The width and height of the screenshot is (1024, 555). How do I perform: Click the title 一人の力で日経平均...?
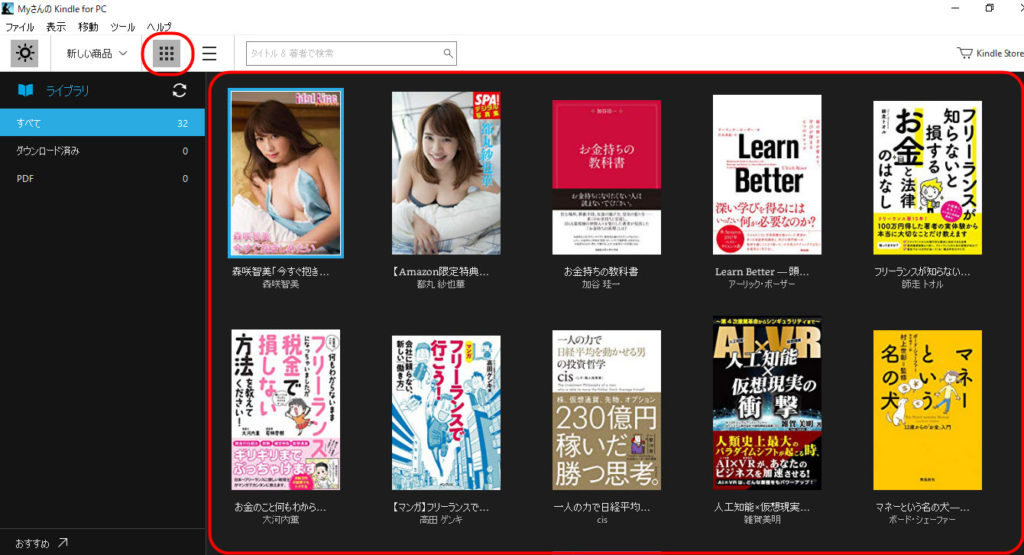601,507
